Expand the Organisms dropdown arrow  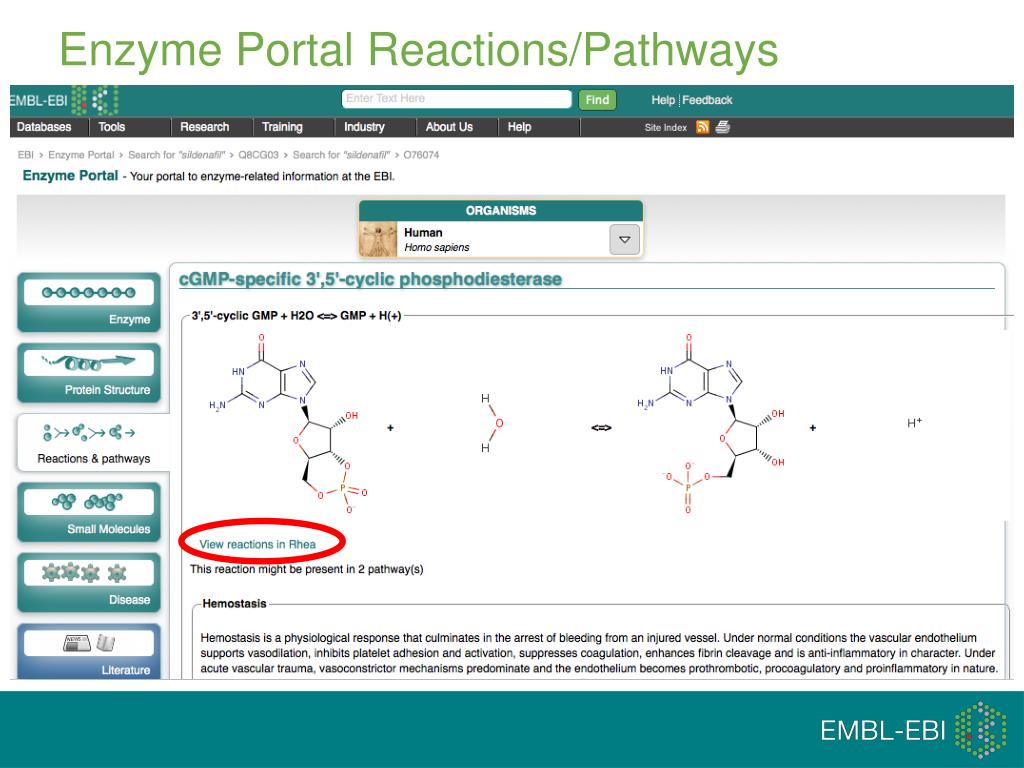pos(624,240)
